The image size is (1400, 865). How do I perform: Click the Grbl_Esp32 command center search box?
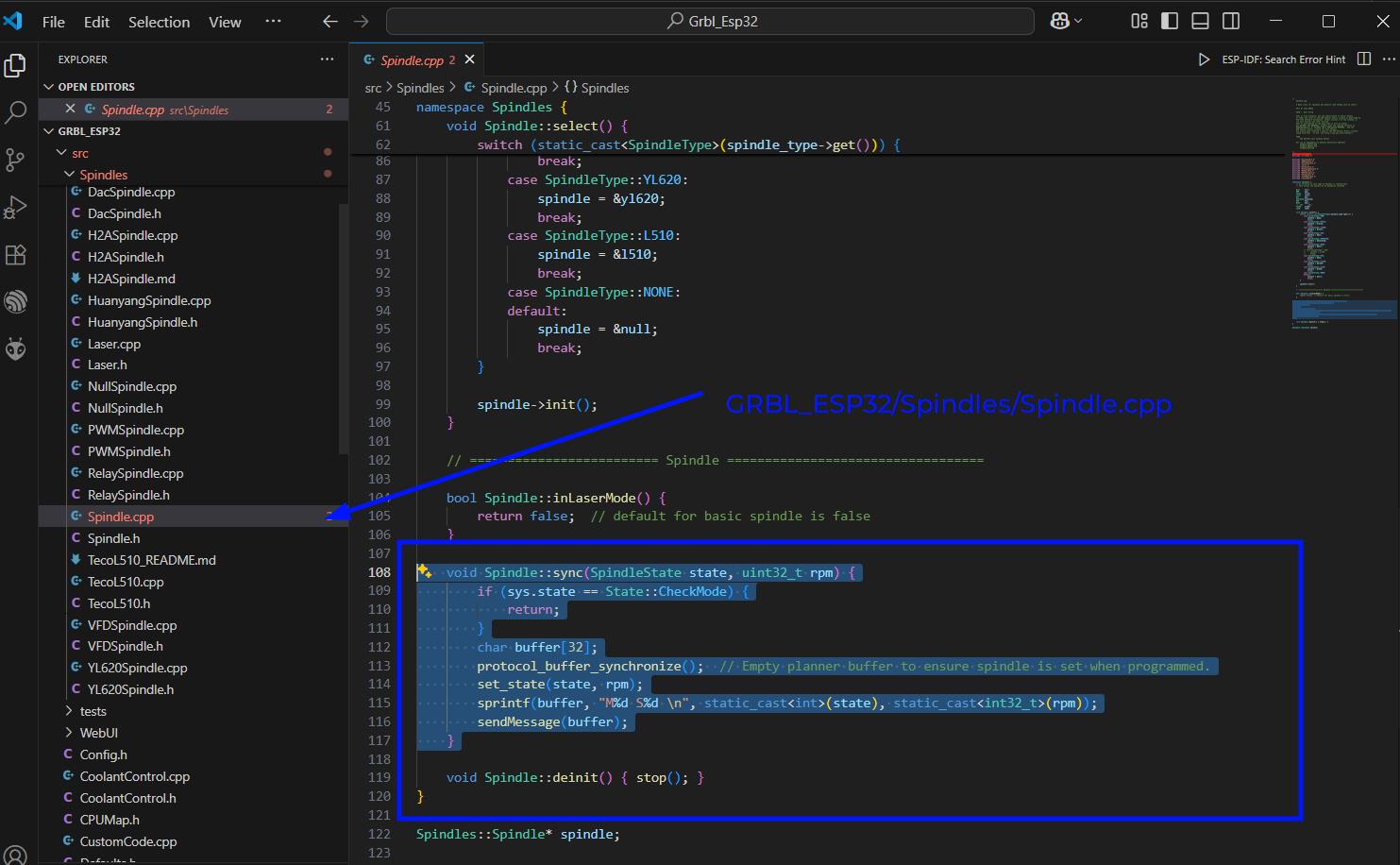[710, 21]
